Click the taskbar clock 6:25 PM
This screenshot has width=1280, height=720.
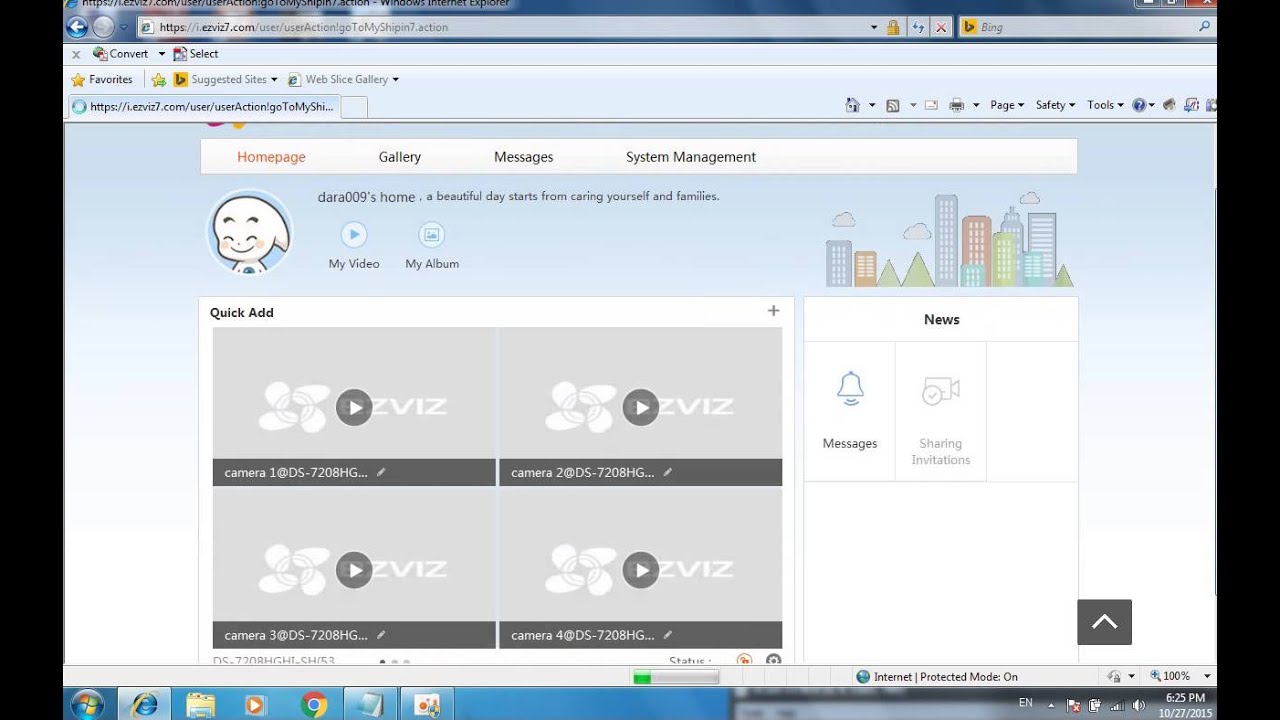1185,698
